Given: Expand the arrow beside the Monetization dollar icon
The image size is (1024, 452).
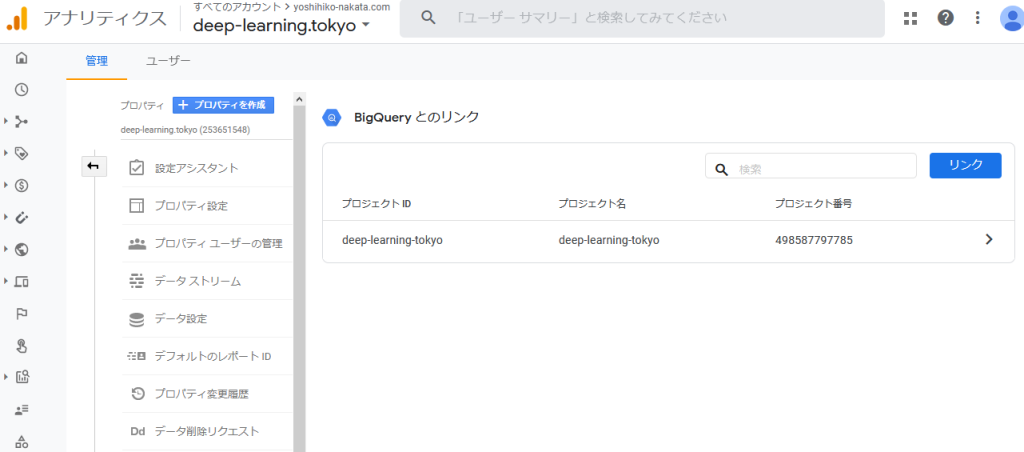Looking at the screenshot, I should click(x=6, y=186).
